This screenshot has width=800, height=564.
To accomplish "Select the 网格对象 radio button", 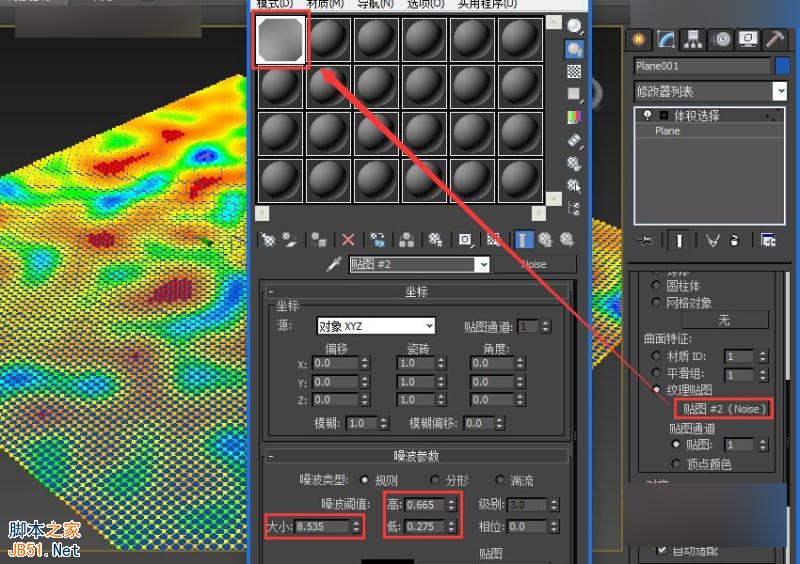I will tap(657, 302).
